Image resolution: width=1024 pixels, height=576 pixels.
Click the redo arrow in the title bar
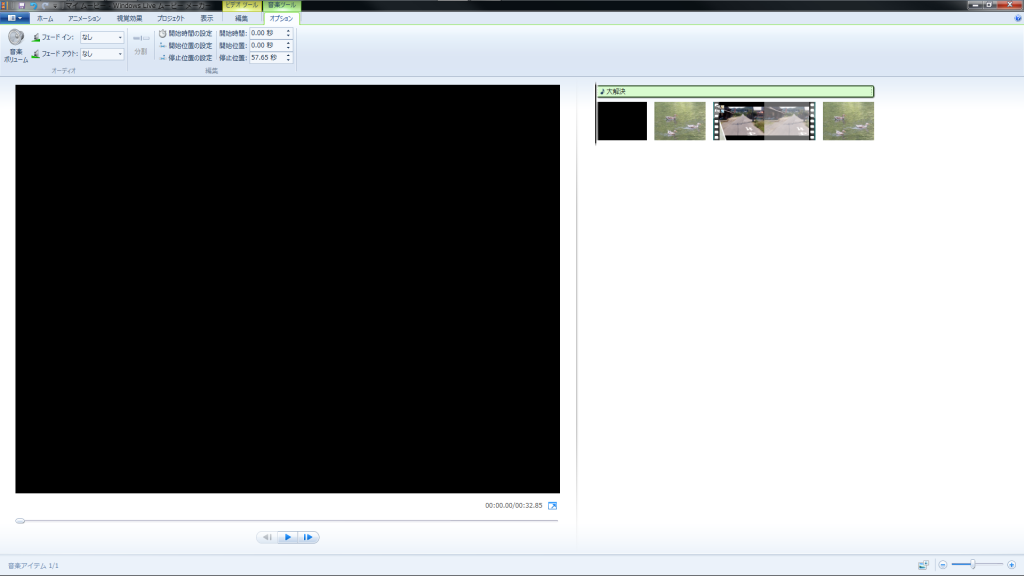(x=45, y=5)
